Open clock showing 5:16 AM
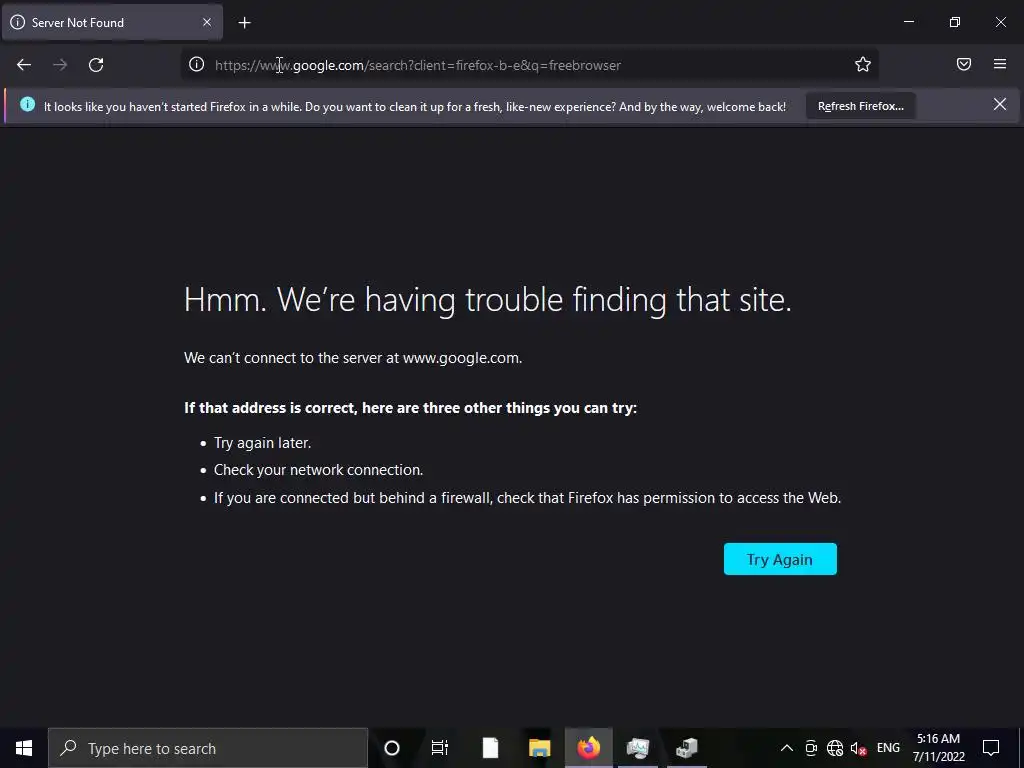Screen dimensions: 1024x768 point(938,748)
